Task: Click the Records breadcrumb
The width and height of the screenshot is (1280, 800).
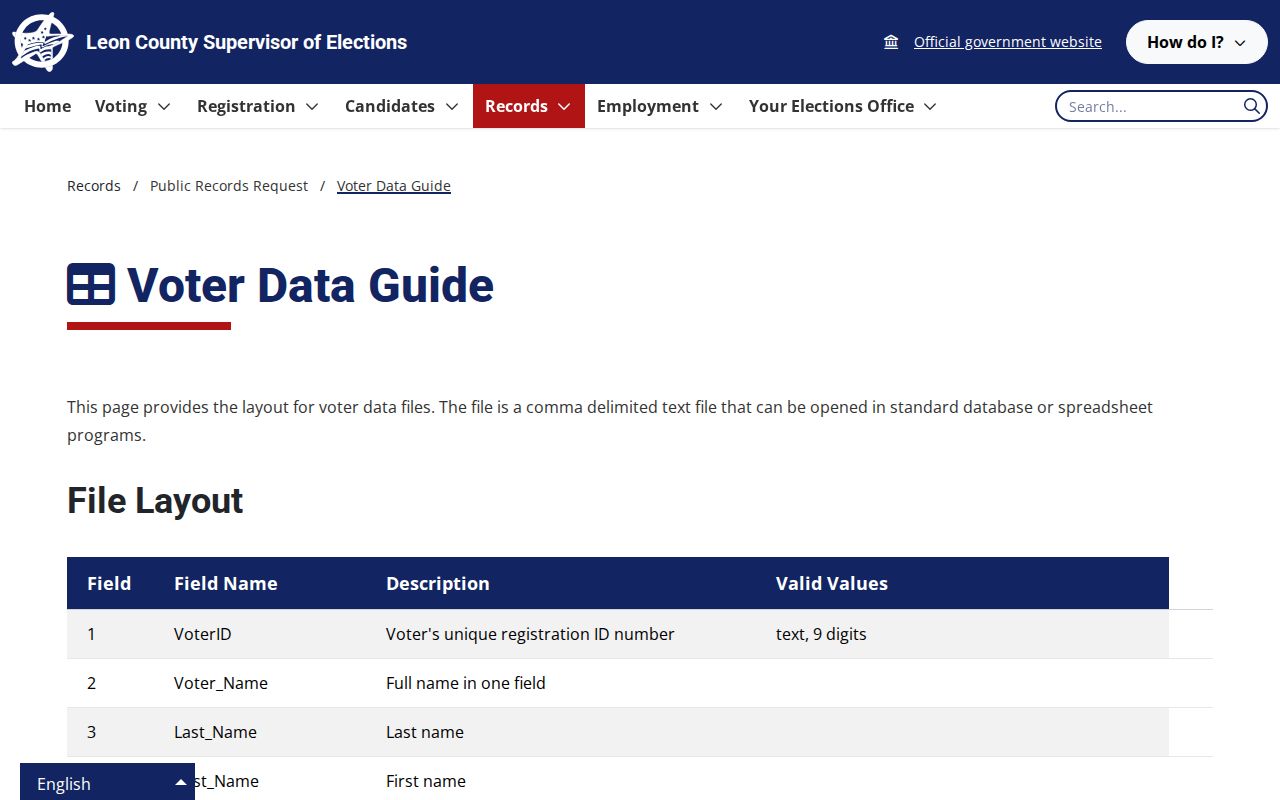Action: [94, 186]
